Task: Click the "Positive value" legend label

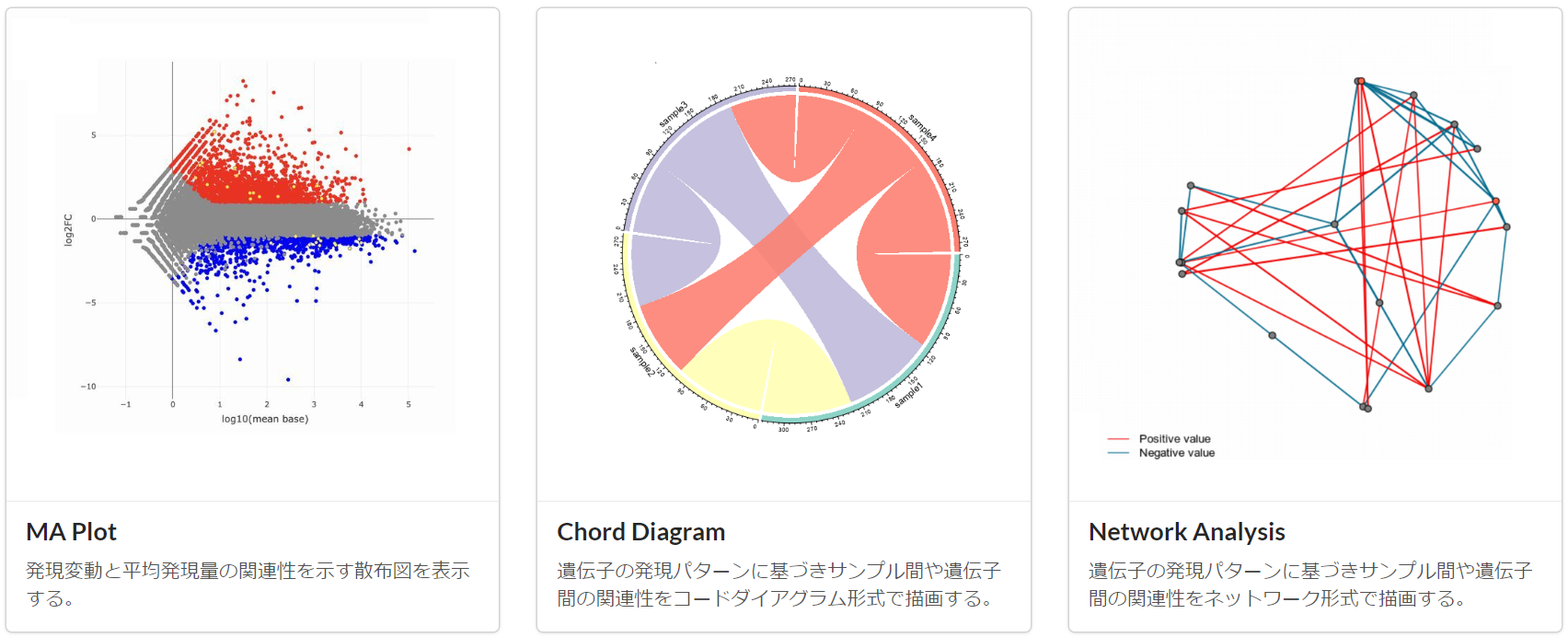Action: [x=1174, y=439]
